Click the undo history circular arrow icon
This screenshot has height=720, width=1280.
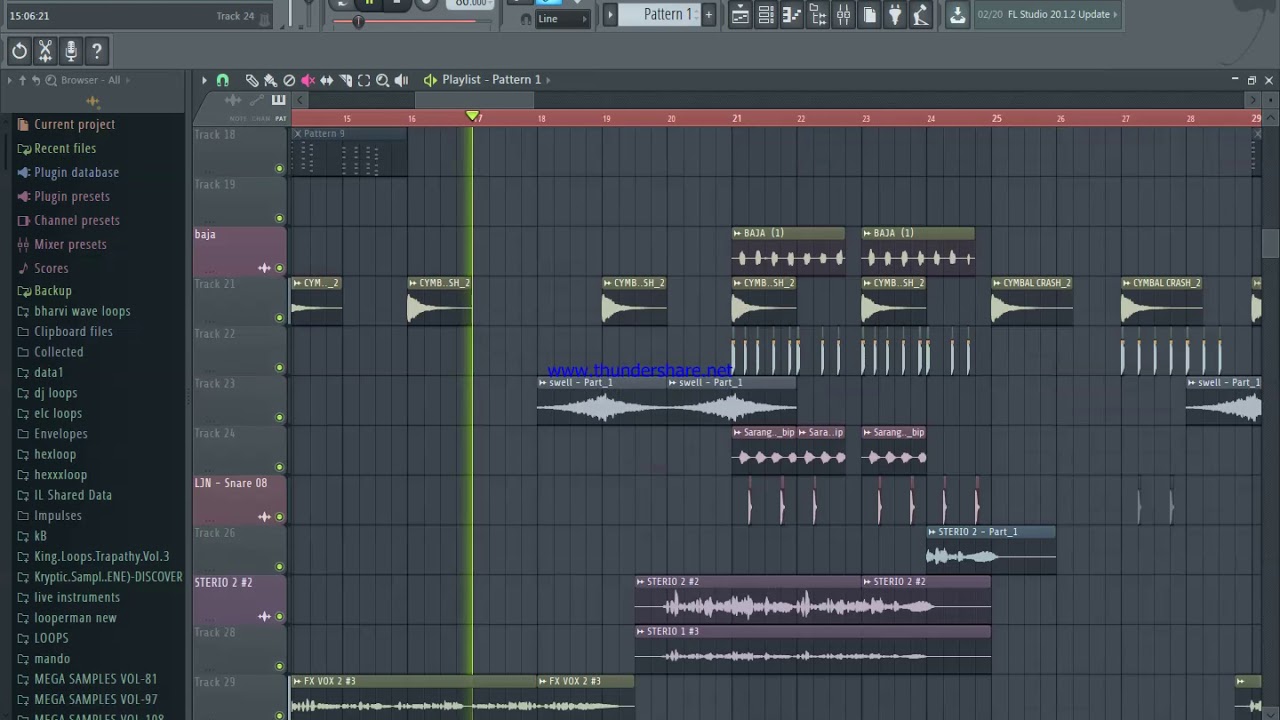[19, 51]
